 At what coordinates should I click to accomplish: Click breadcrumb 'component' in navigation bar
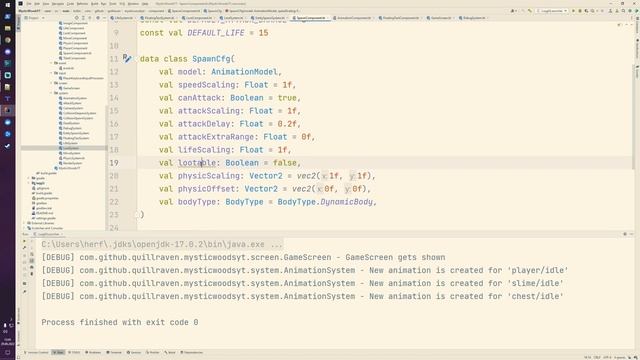(x=156, y=11)
